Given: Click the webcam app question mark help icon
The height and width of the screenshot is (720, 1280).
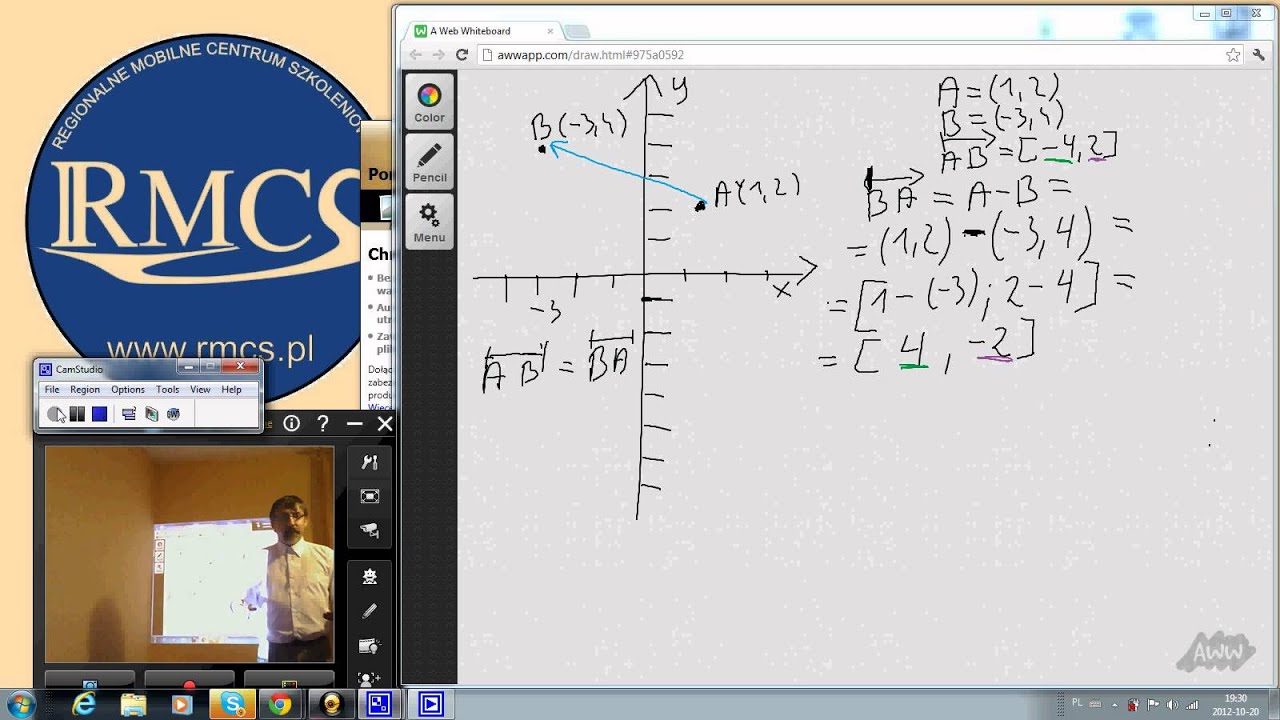Looking at the screenshot, I should pyautogui.click(x=323, y=424).
